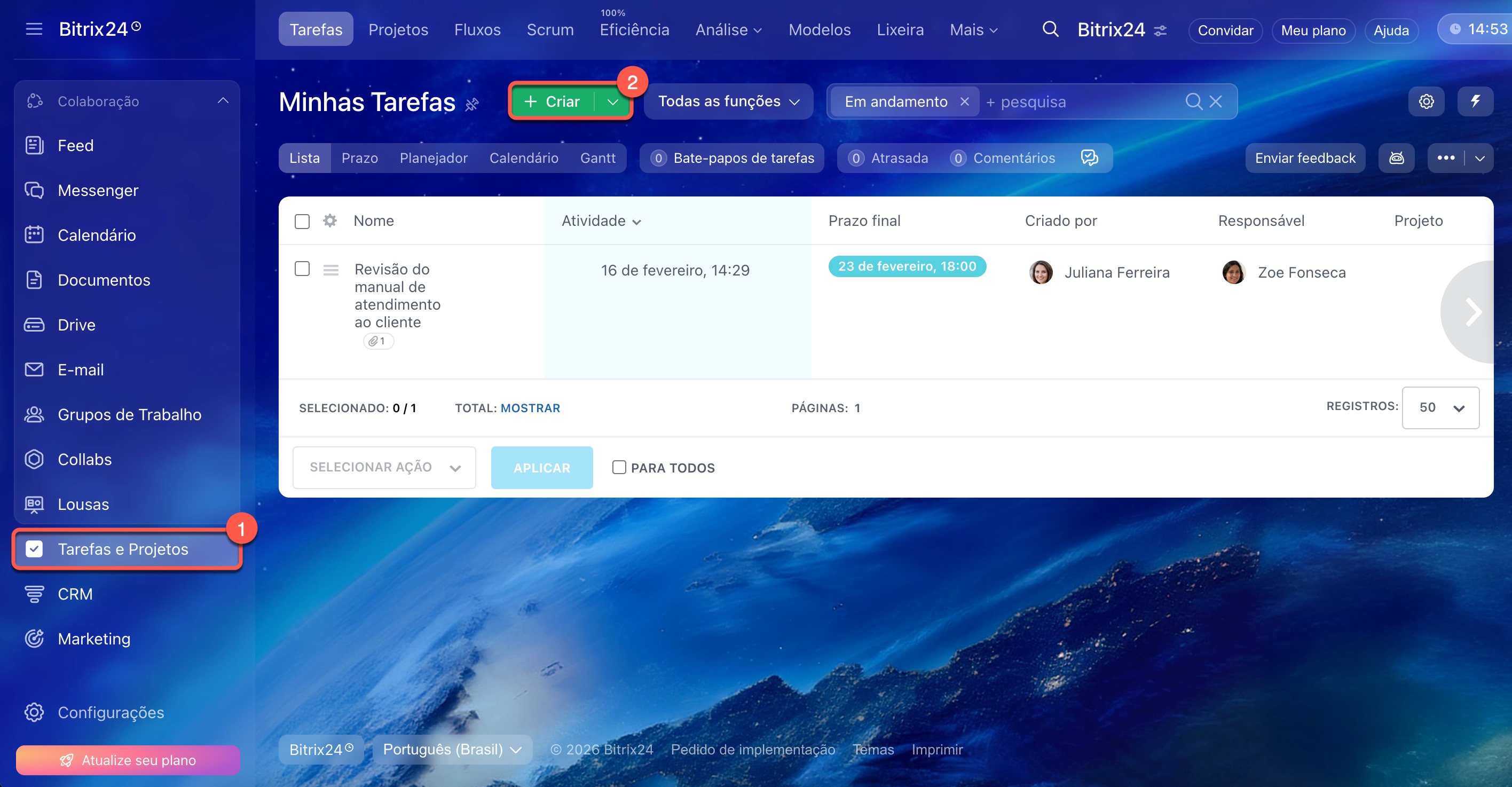Open the Registros 50 dropdown

coord(1440,407)
